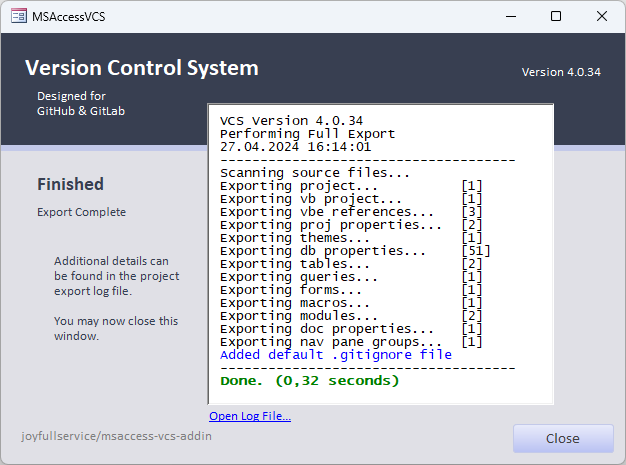Open the log file link

tap(250, 416)
